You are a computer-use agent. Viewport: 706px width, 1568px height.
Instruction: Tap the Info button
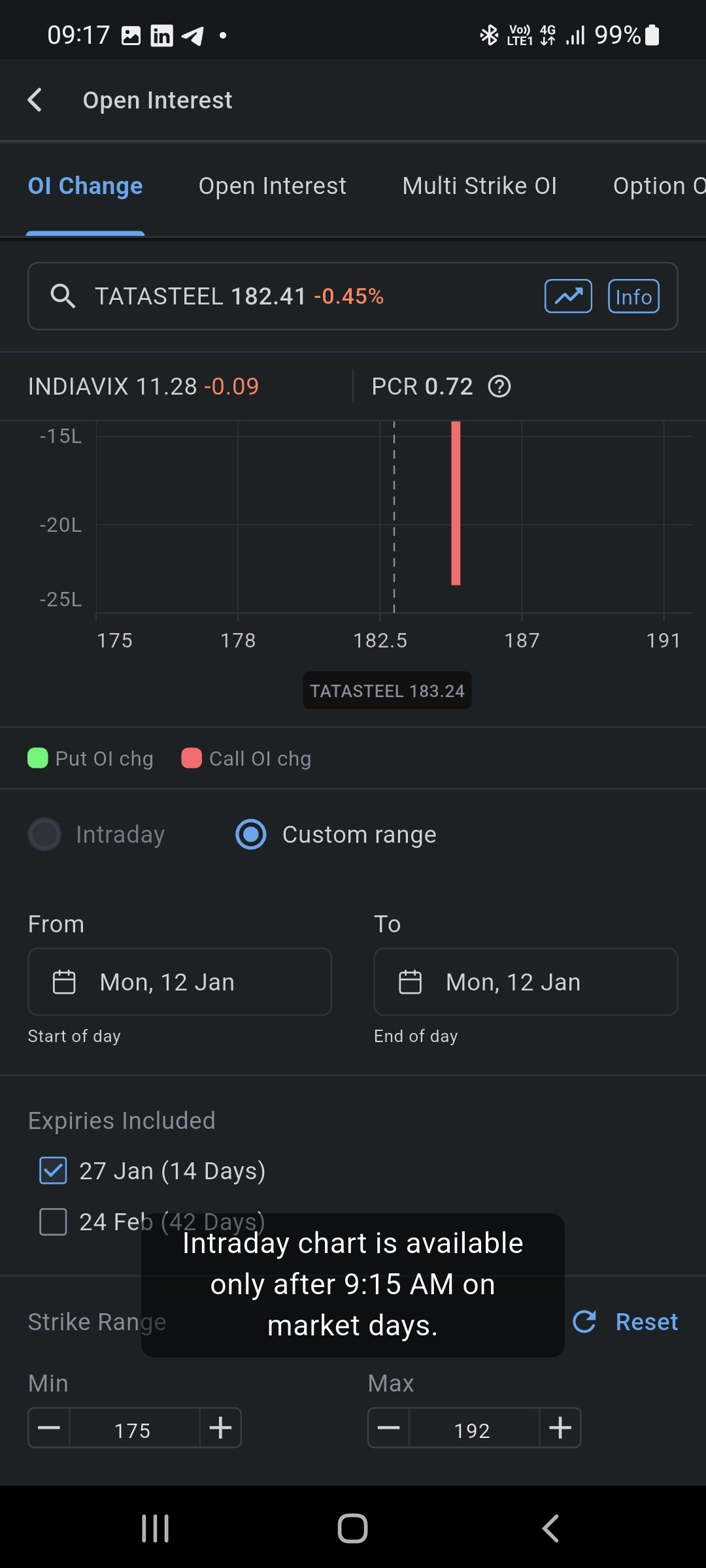coord(633,297)
